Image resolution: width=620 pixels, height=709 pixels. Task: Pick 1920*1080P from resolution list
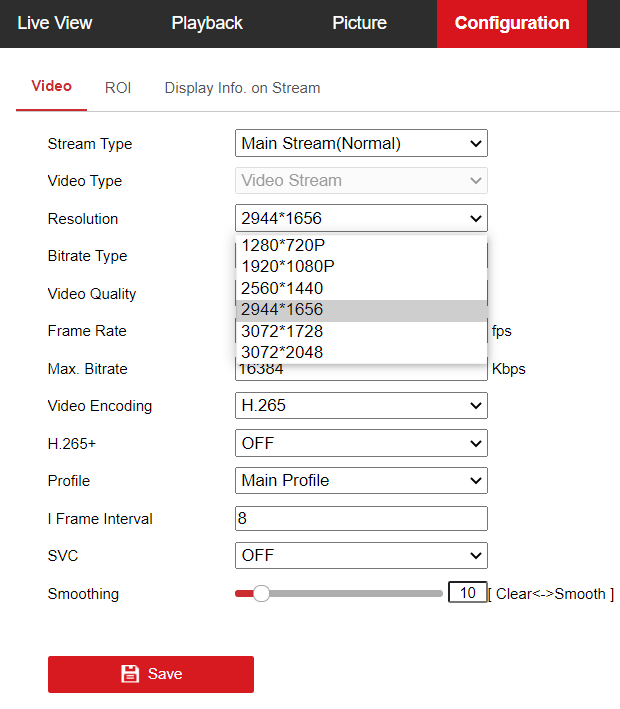288,267
